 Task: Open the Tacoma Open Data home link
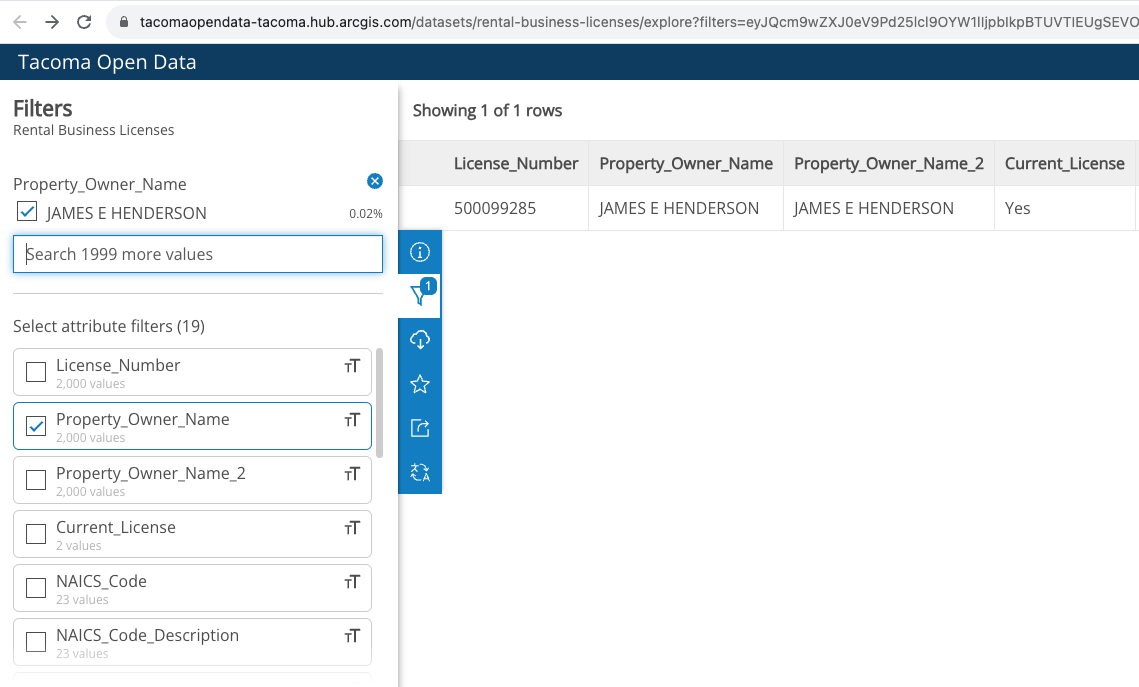click(x=107, y=62)
